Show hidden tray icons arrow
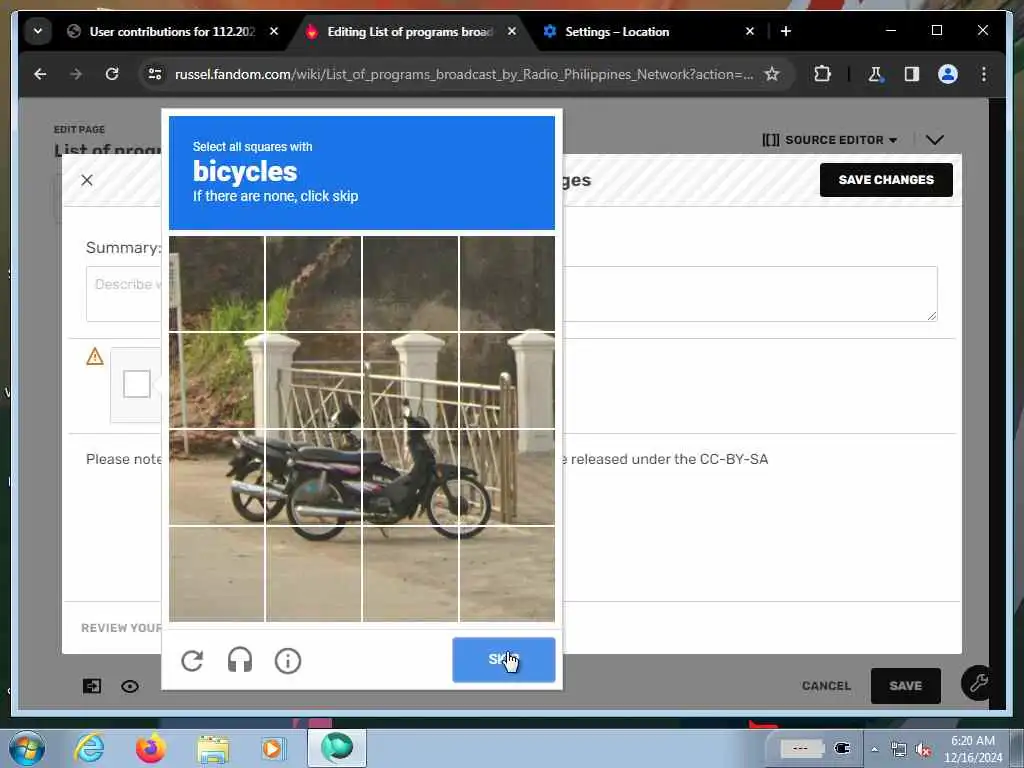Image resolution: width=1024 pixels, height=768 pixels. tap(874, 749)
